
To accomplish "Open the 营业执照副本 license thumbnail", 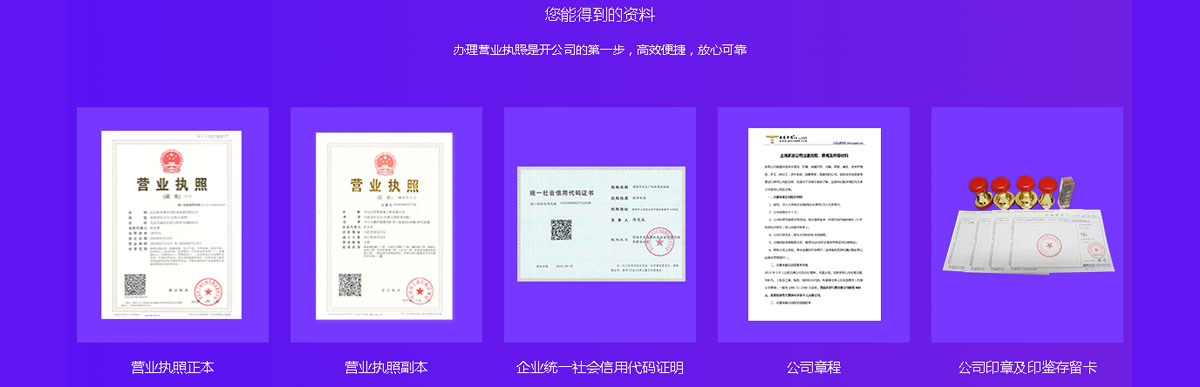I will tap(384, 225).
